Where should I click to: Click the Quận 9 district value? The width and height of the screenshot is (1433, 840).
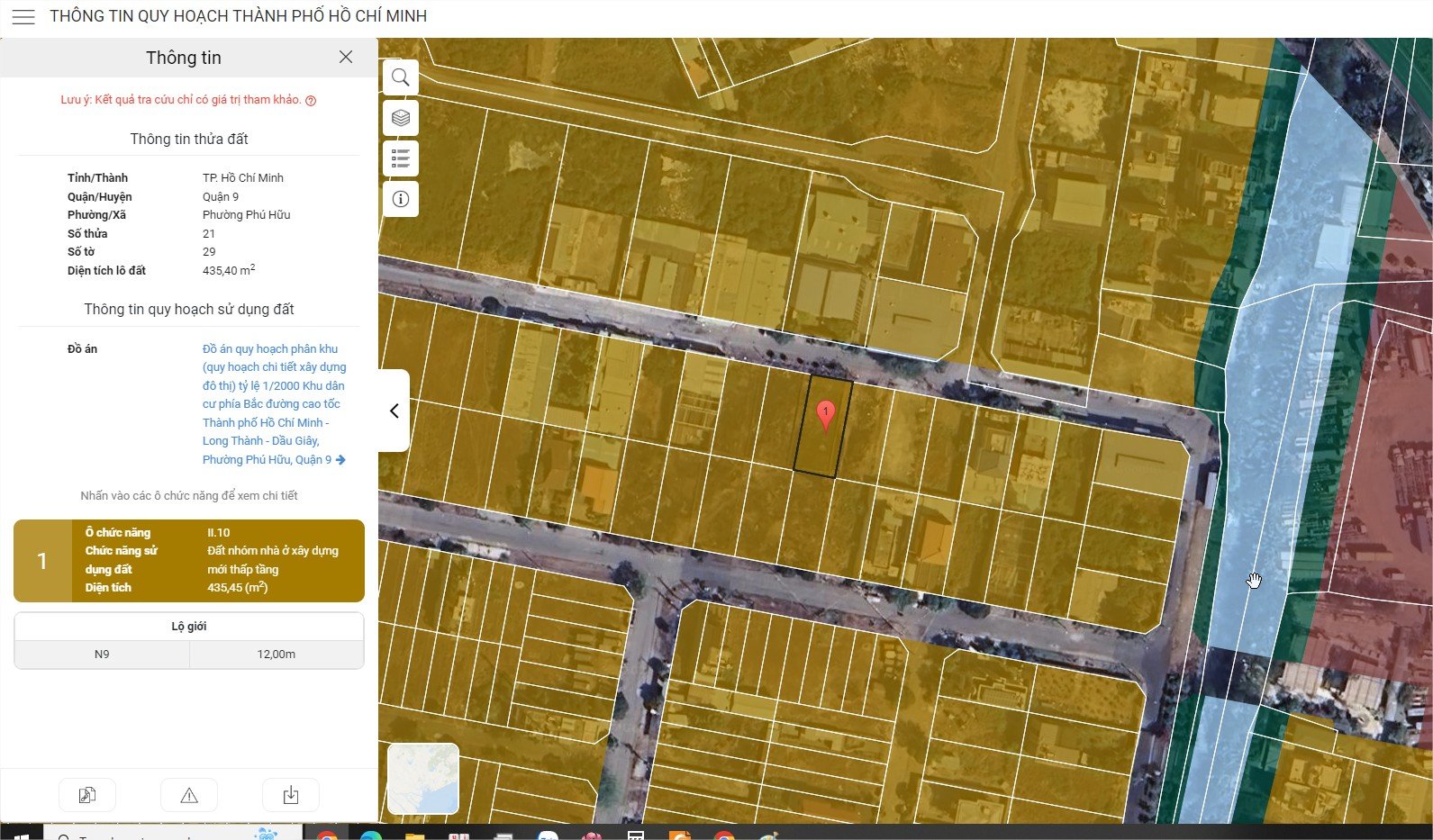(x=221, y=197)
